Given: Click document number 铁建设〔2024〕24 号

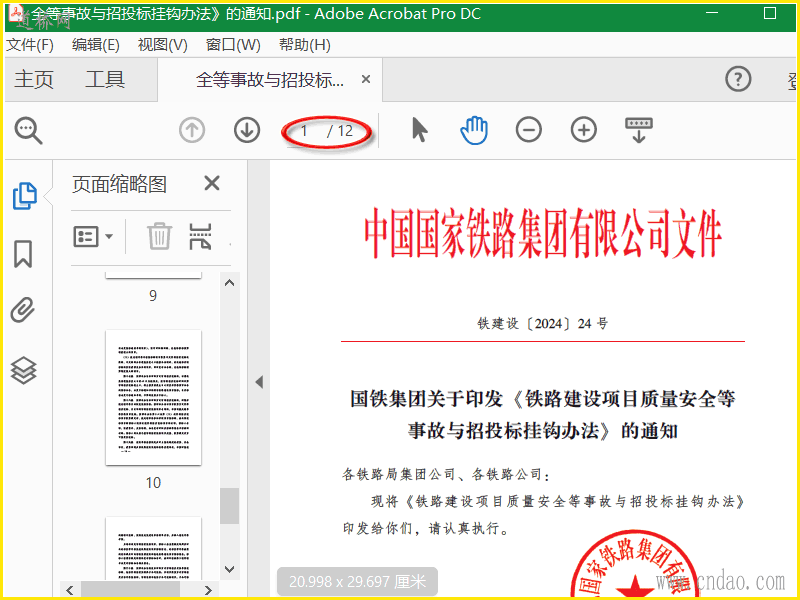Looking at the screenshot, I should click(x=543, y=323).
